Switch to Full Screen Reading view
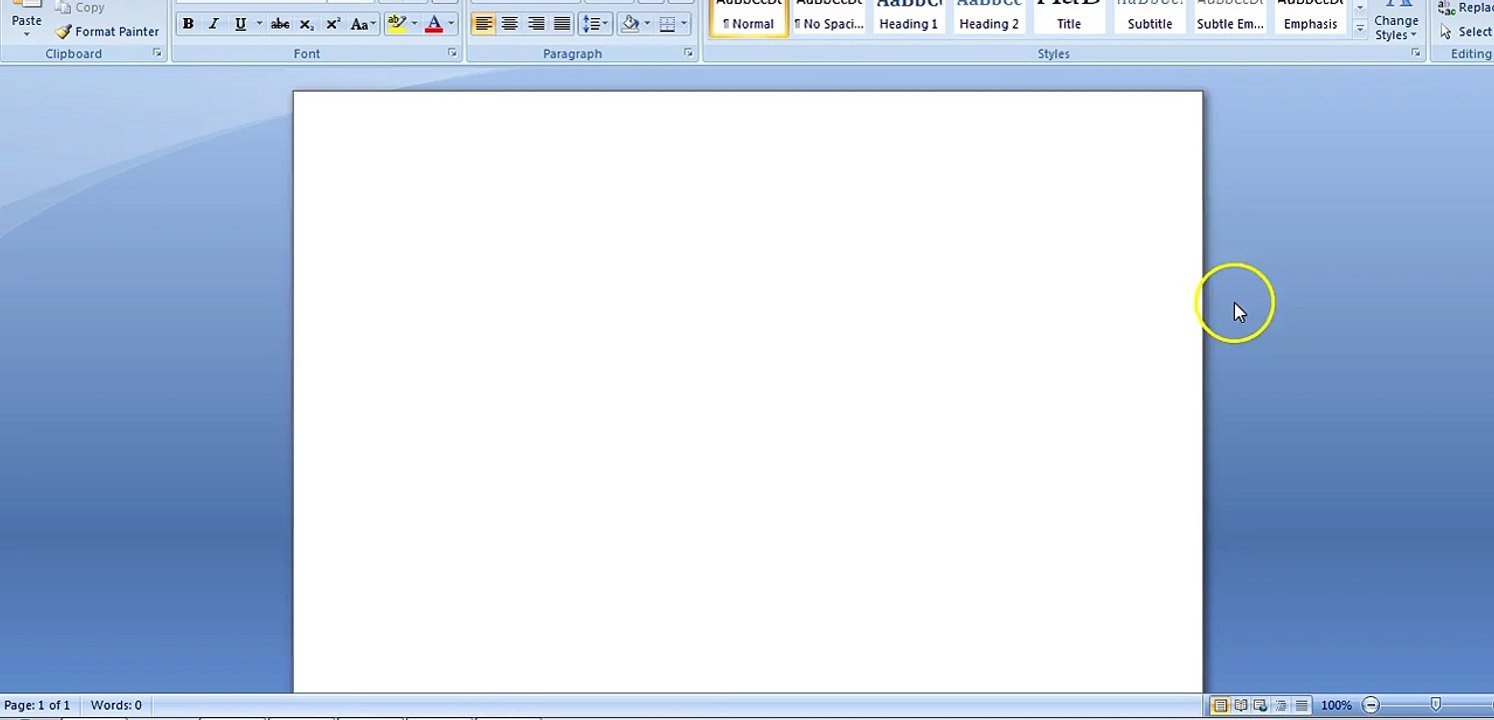1494x720 pixels. coord(1240,705)
